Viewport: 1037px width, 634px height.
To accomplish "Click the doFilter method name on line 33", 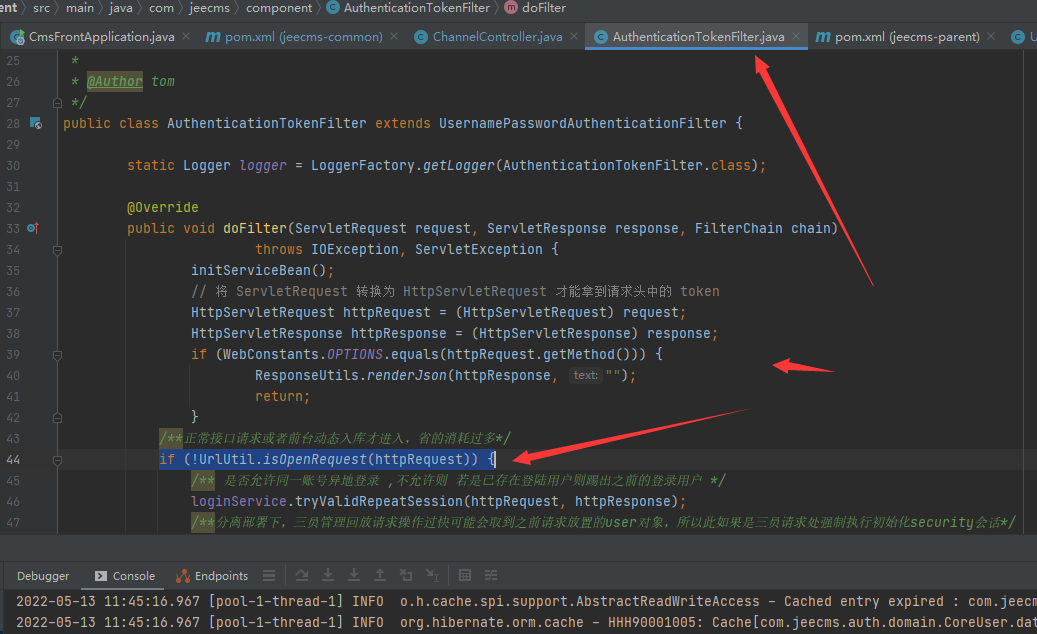I will click(255, 228).
